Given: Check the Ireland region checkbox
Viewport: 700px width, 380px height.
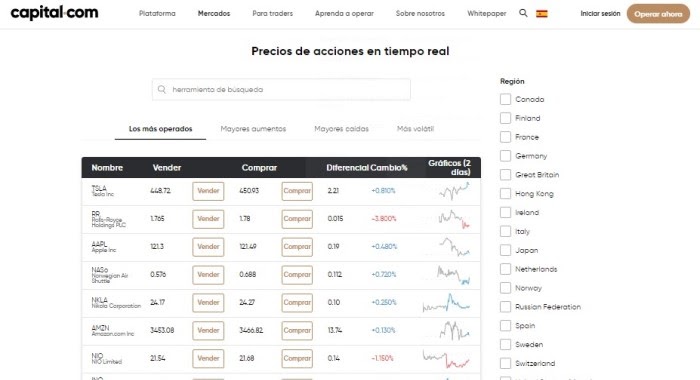Looking at the screenshot, I should pos(505,213).
